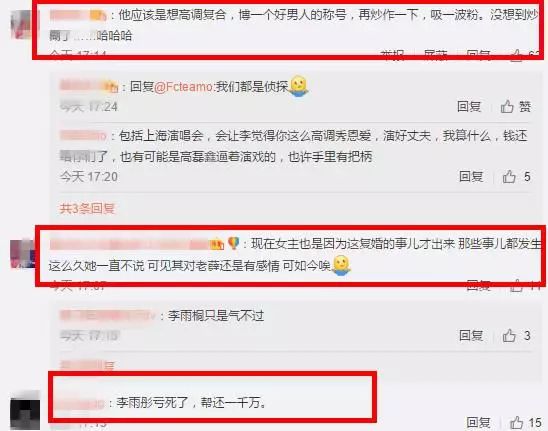The height and width of the screenshot is (431, 548).
Task: Click thumbs-up icon with 15 likes
Action: 516,423
